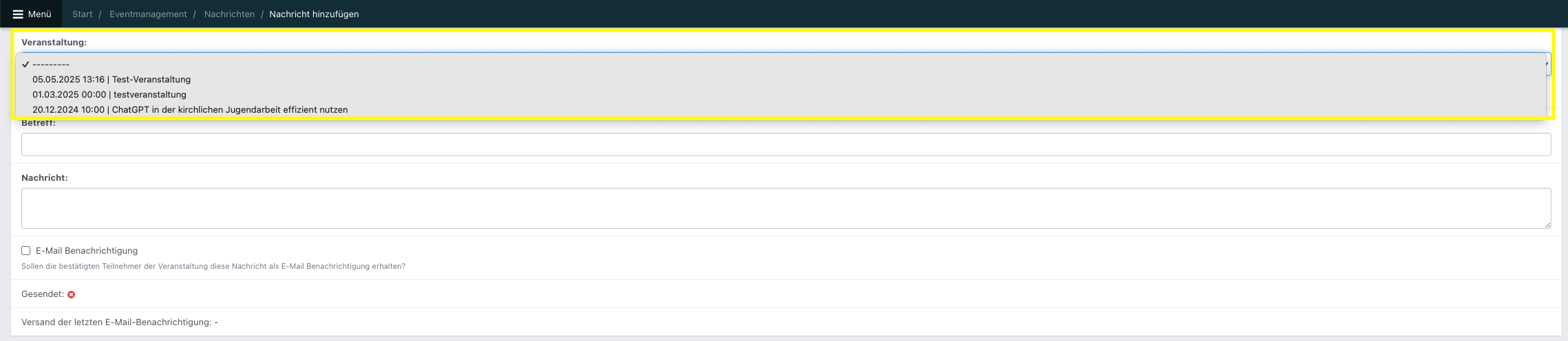
Task: Click the Versand der letzten E-Mail-Benachrichtigung text
Action: (120, 322)
